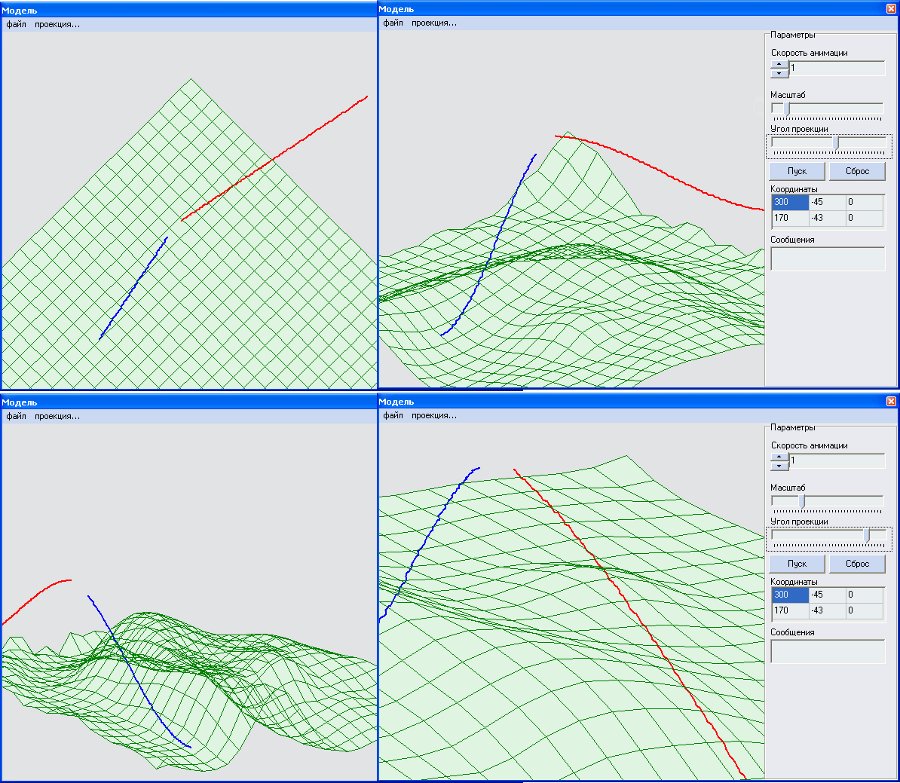The image size is (900, 783).
Task: Click the Сообщения message box in lower-right window
Action: 828,651
